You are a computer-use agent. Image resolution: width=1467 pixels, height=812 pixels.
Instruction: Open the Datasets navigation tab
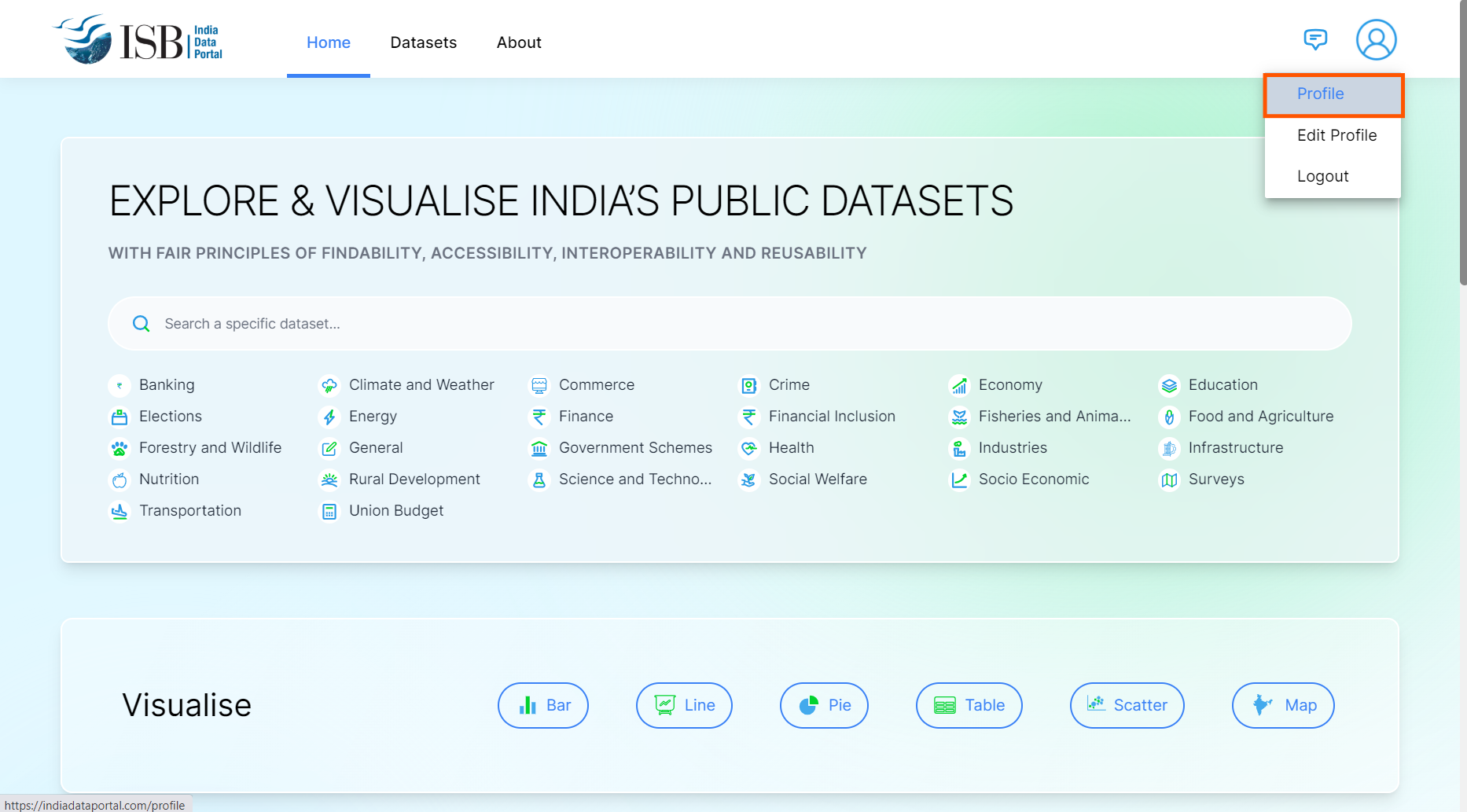point(424,42)
